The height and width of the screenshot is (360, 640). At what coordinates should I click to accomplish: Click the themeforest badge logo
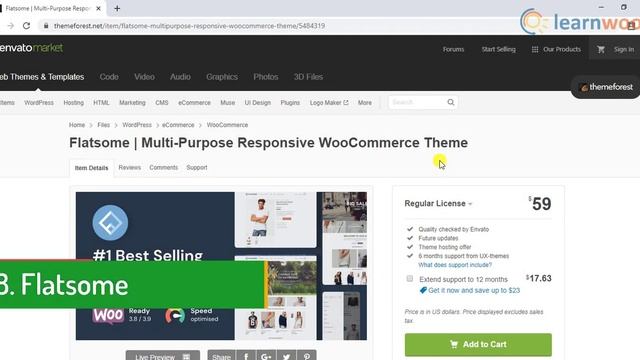[x=607, y=87]
